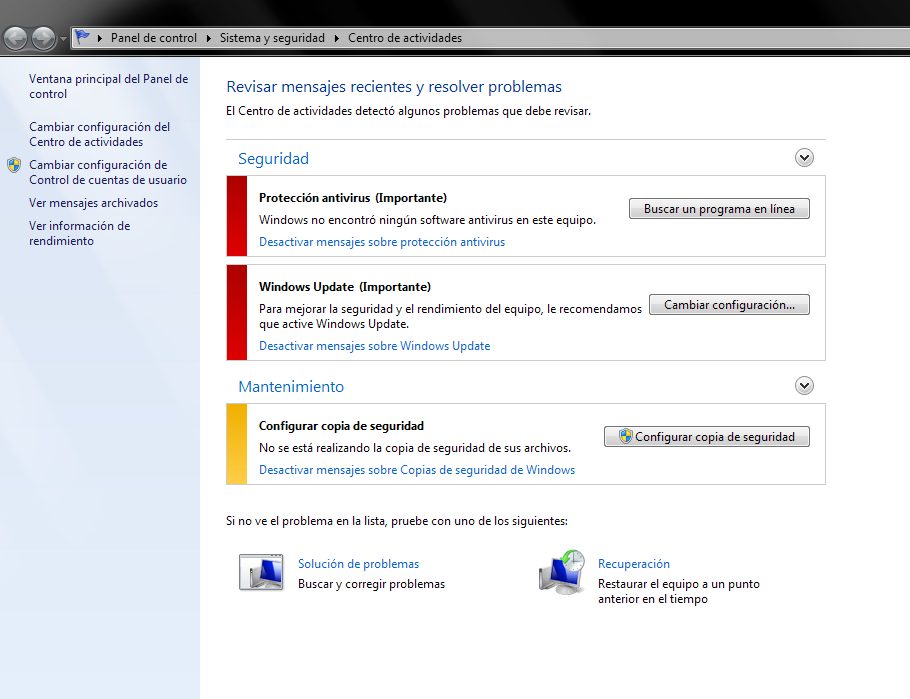Open Cambiar configuración de Control de cuentas de usuario
Screen dimensions: 910x699
[108, 172]
